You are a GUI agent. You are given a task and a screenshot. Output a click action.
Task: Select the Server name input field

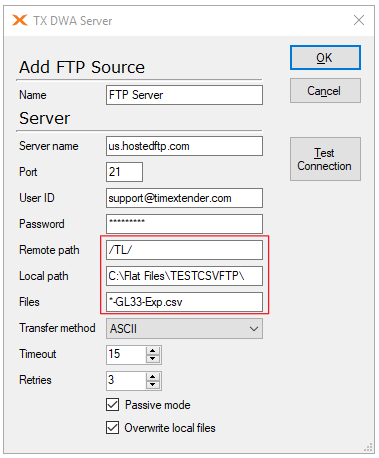coord(184,146)
